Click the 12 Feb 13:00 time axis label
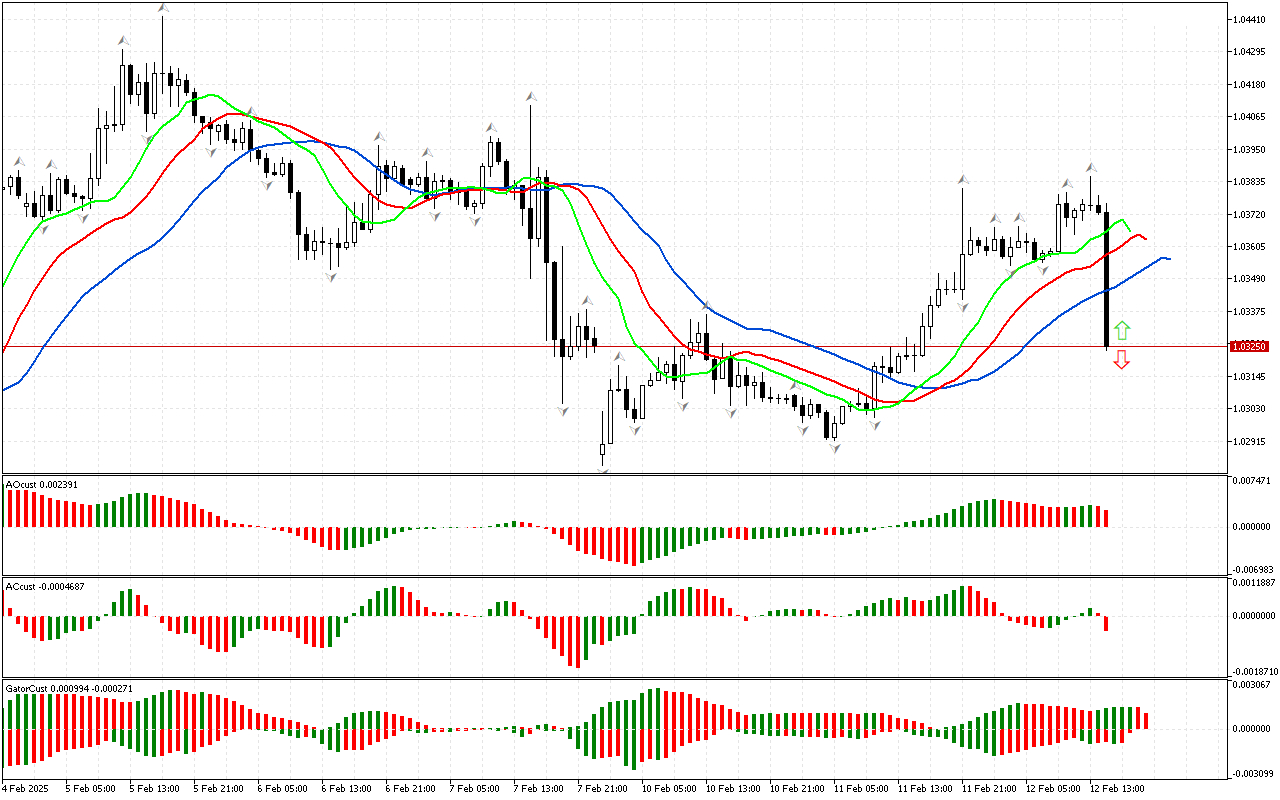The image size is (1280, 800). click(x=1117, y=789)
